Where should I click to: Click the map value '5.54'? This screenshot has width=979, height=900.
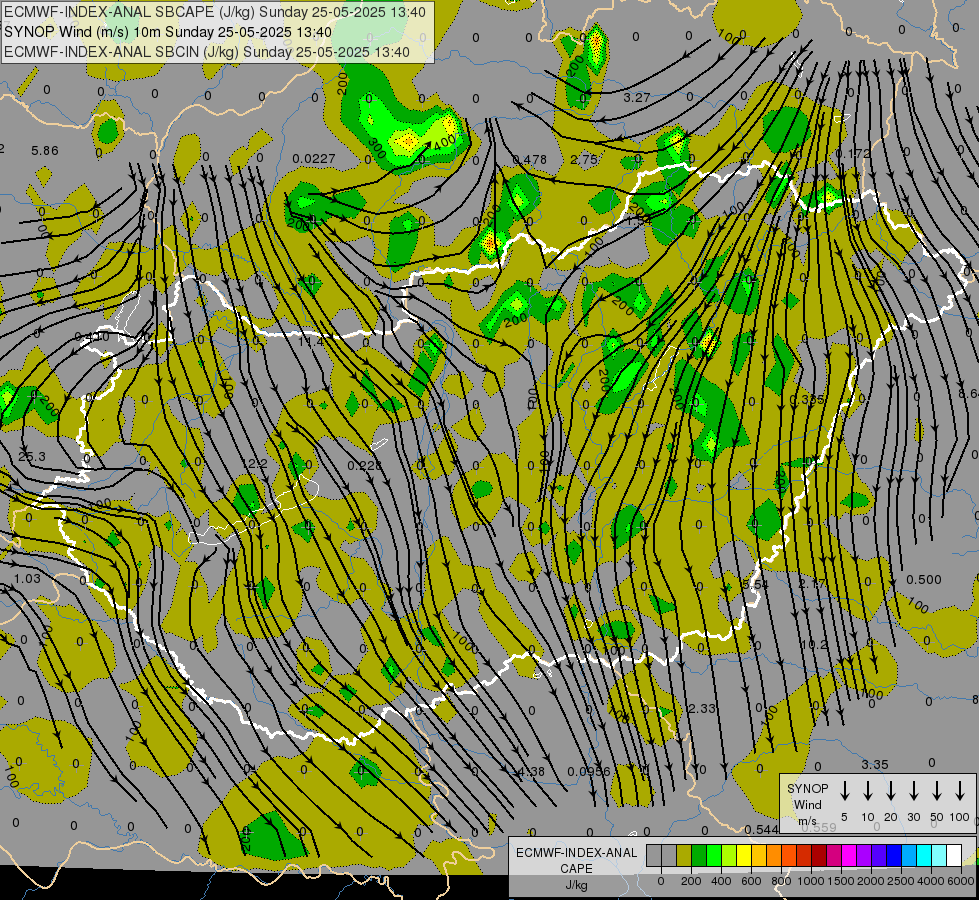pyautogui.click(x=755, y=584)
